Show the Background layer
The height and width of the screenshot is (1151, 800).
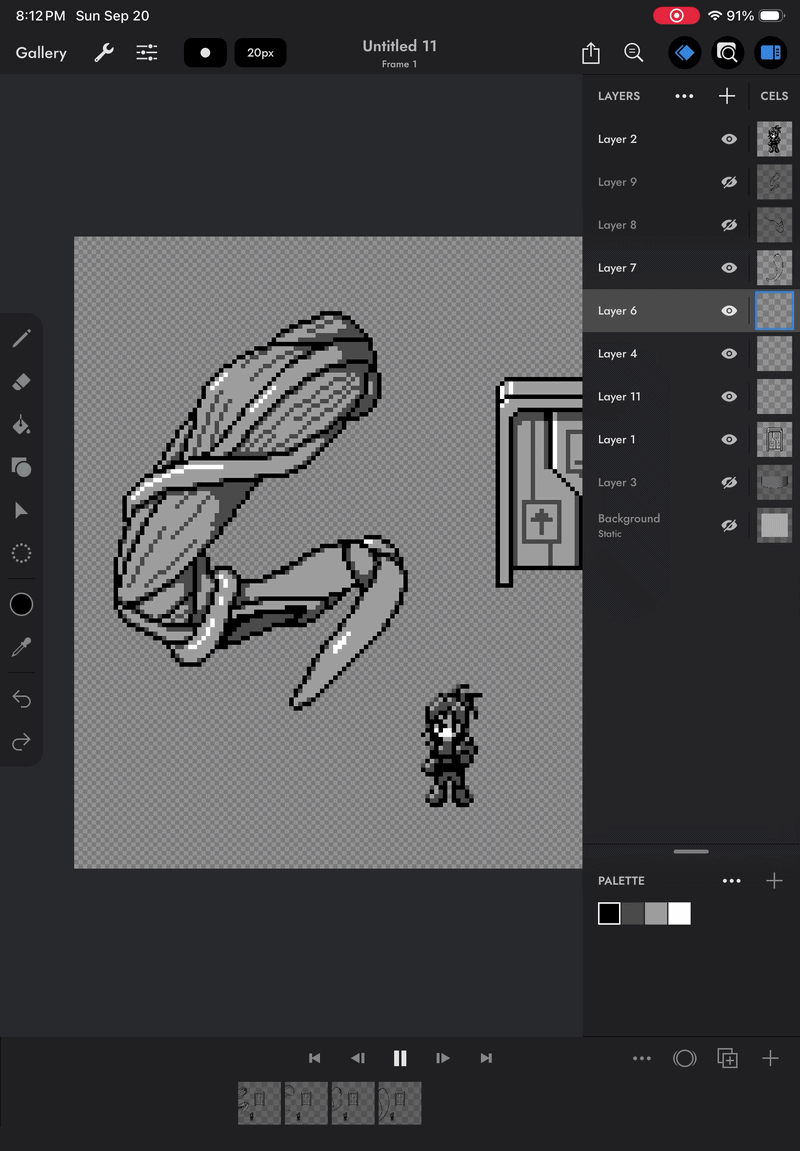point(729,526)
